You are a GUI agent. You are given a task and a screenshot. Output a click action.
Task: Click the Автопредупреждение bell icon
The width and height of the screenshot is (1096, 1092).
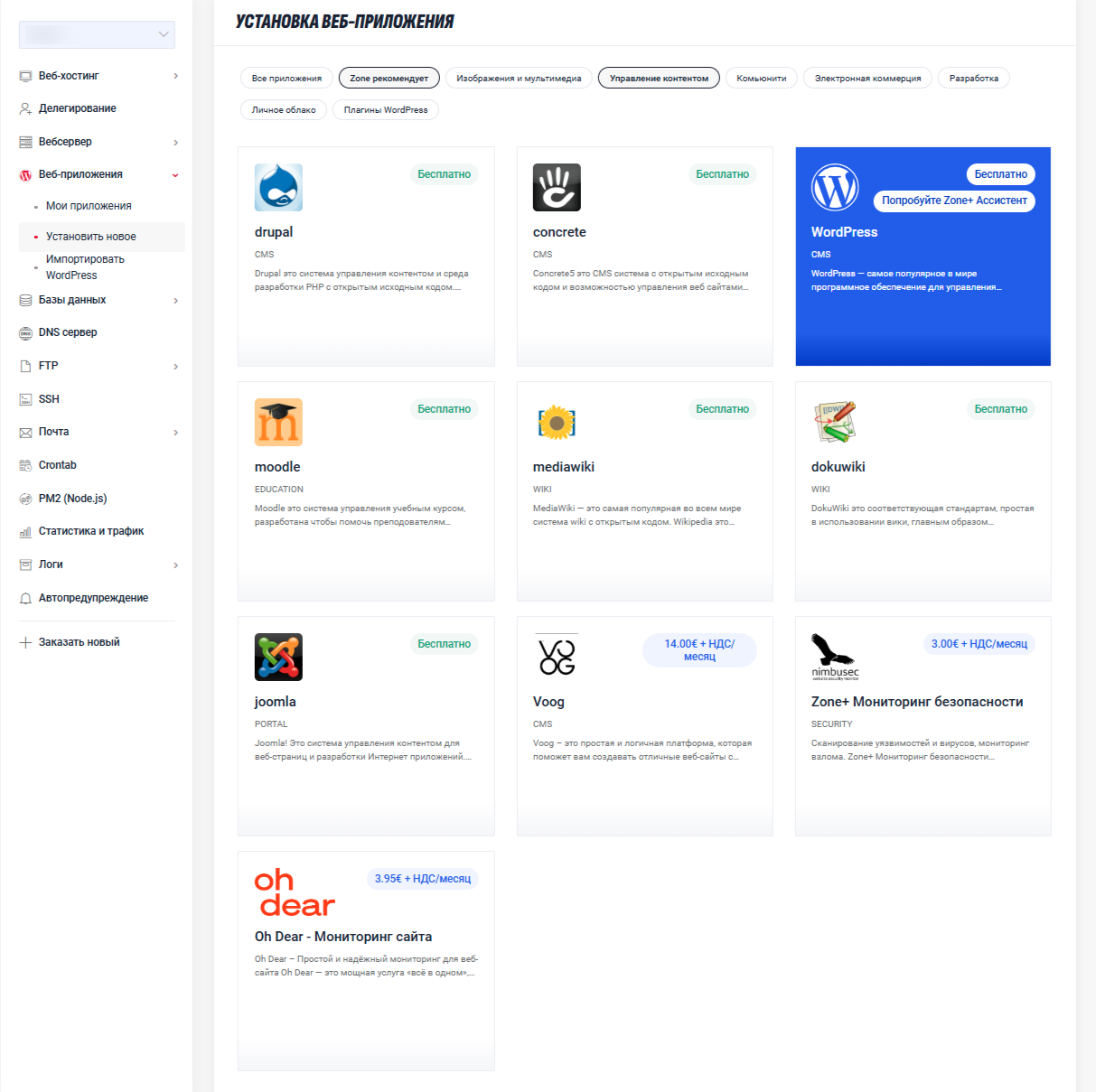point(25,598)
